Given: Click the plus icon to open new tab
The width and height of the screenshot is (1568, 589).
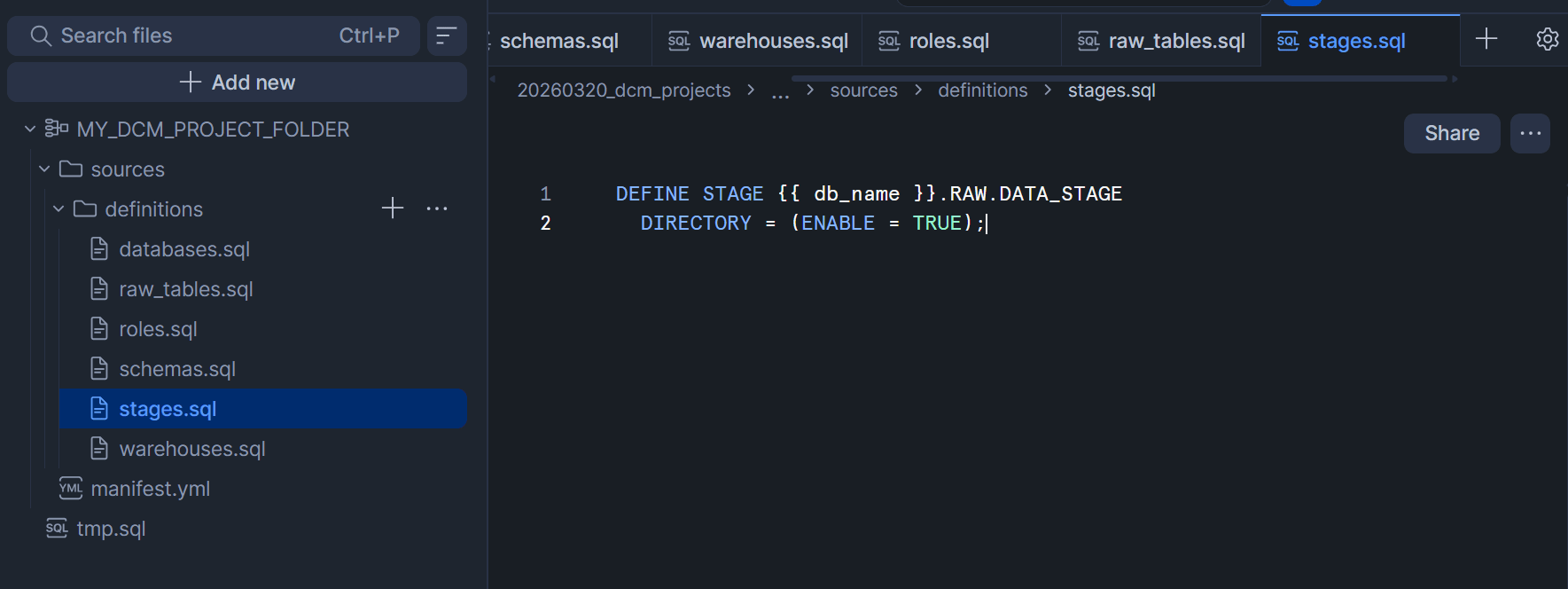Looking at the screenshot, I should (1486, 38).
